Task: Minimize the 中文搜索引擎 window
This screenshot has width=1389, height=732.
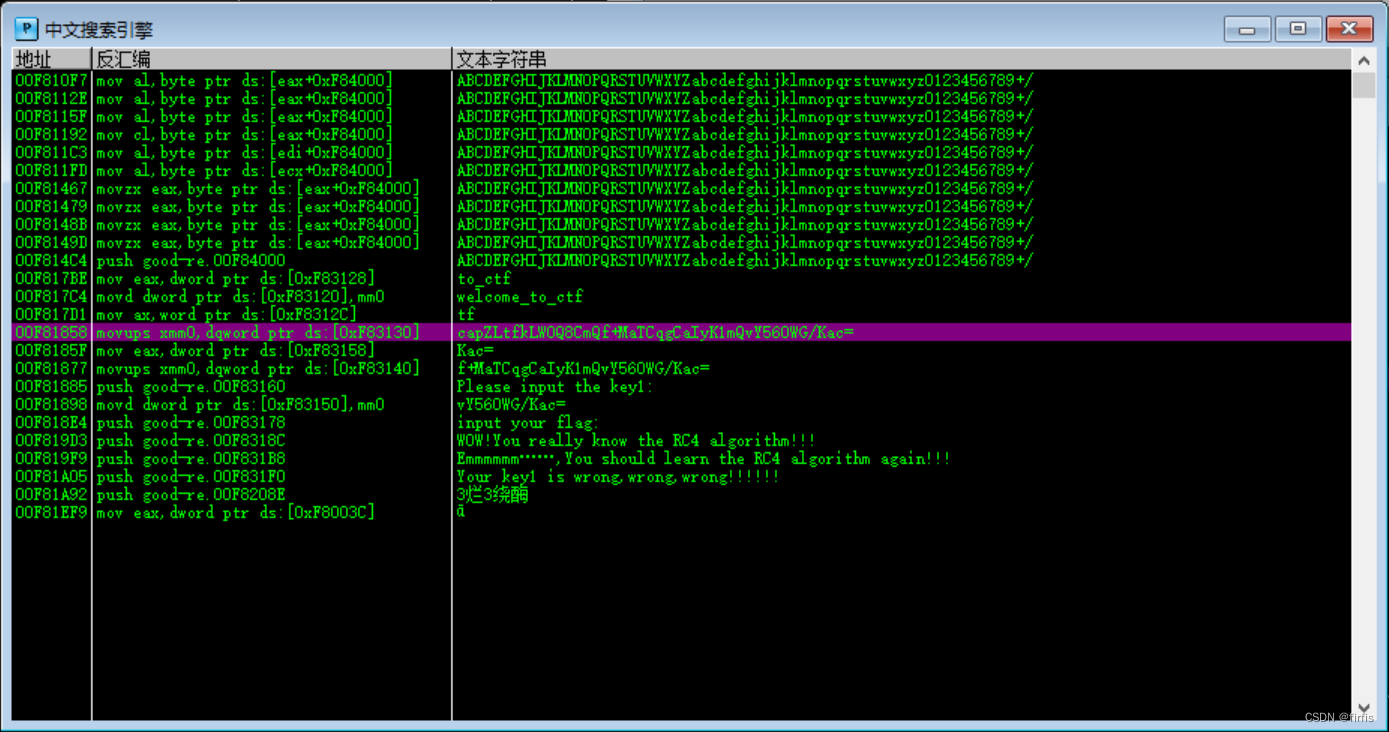Action: (x=1247, y=29)
